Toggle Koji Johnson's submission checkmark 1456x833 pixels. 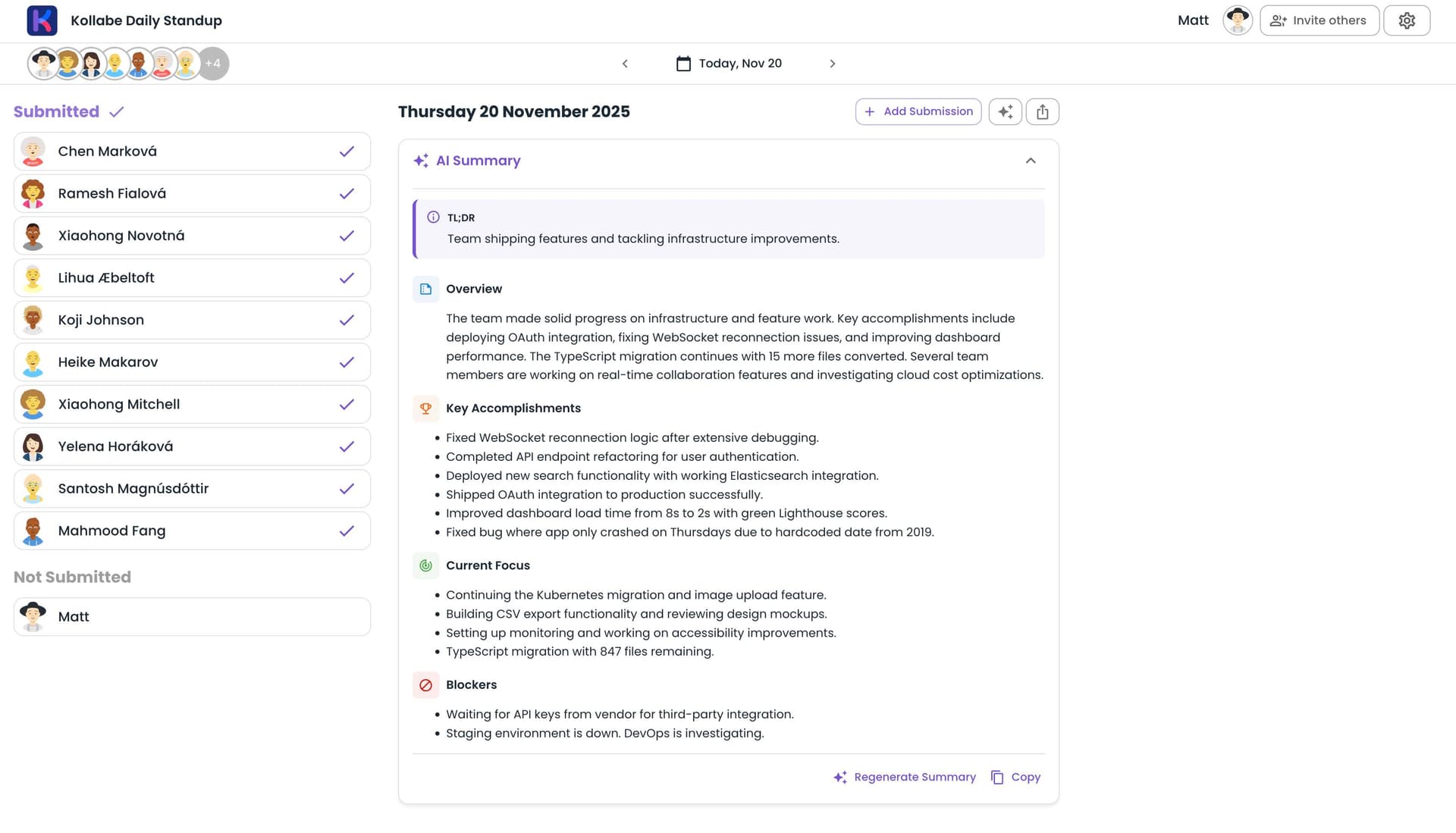coord(348,319)
